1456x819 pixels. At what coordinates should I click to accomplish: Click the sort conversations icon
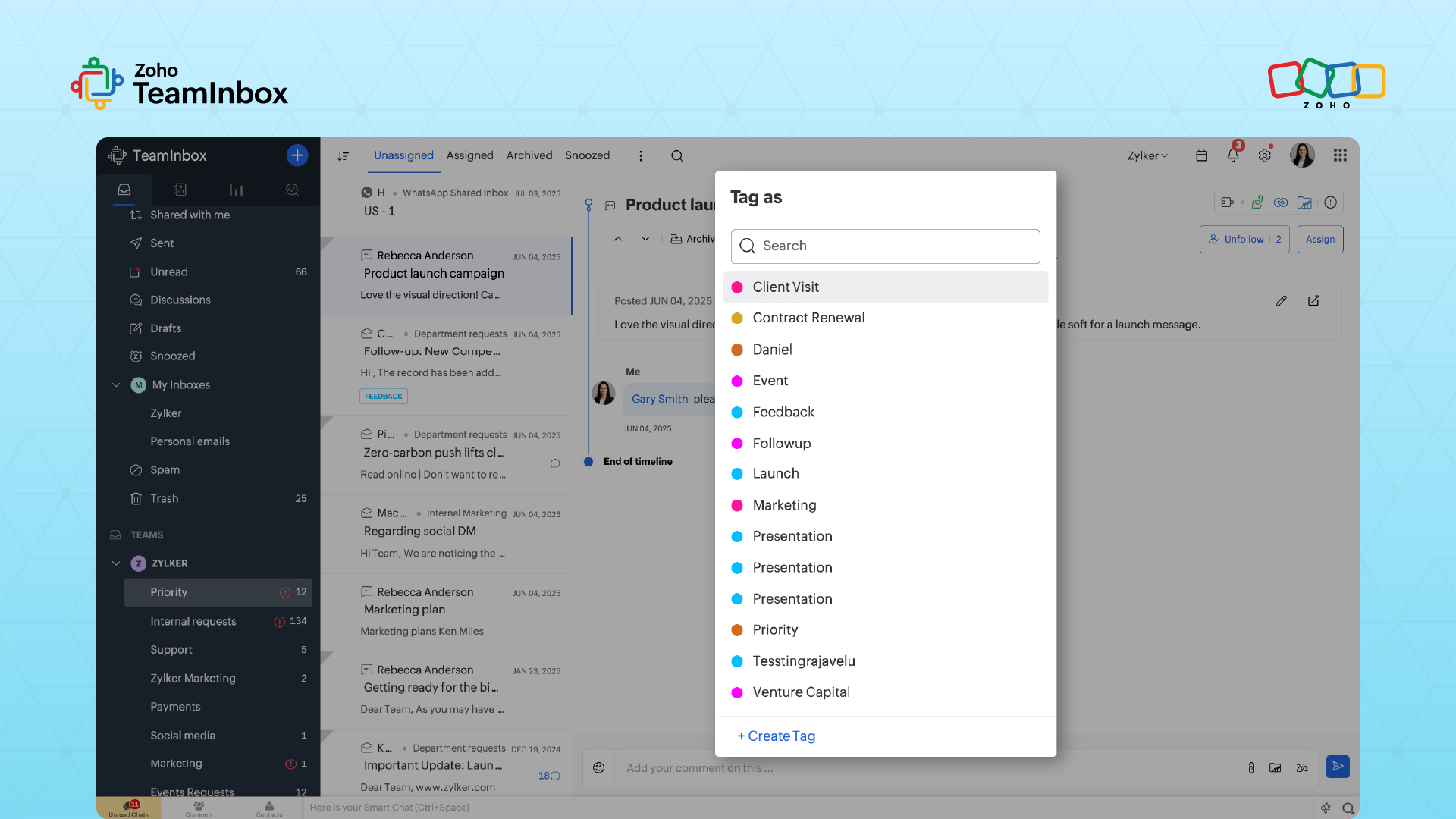click(344, 156)
